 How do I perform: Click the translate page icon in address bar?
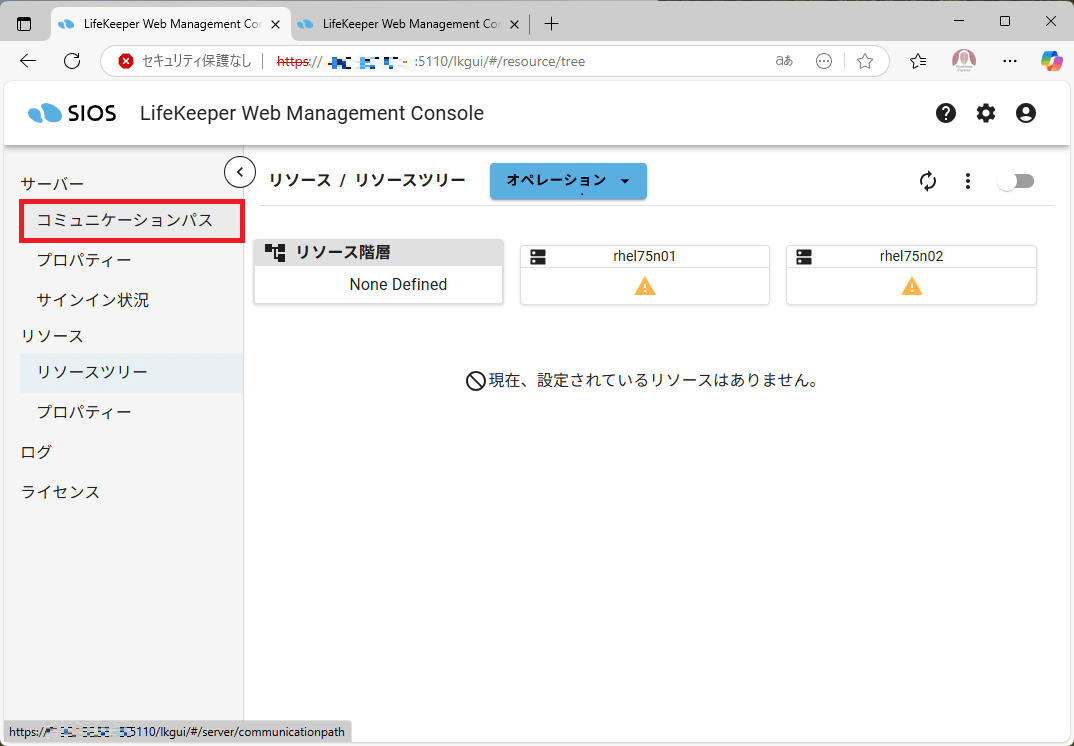tap(784, 61)
